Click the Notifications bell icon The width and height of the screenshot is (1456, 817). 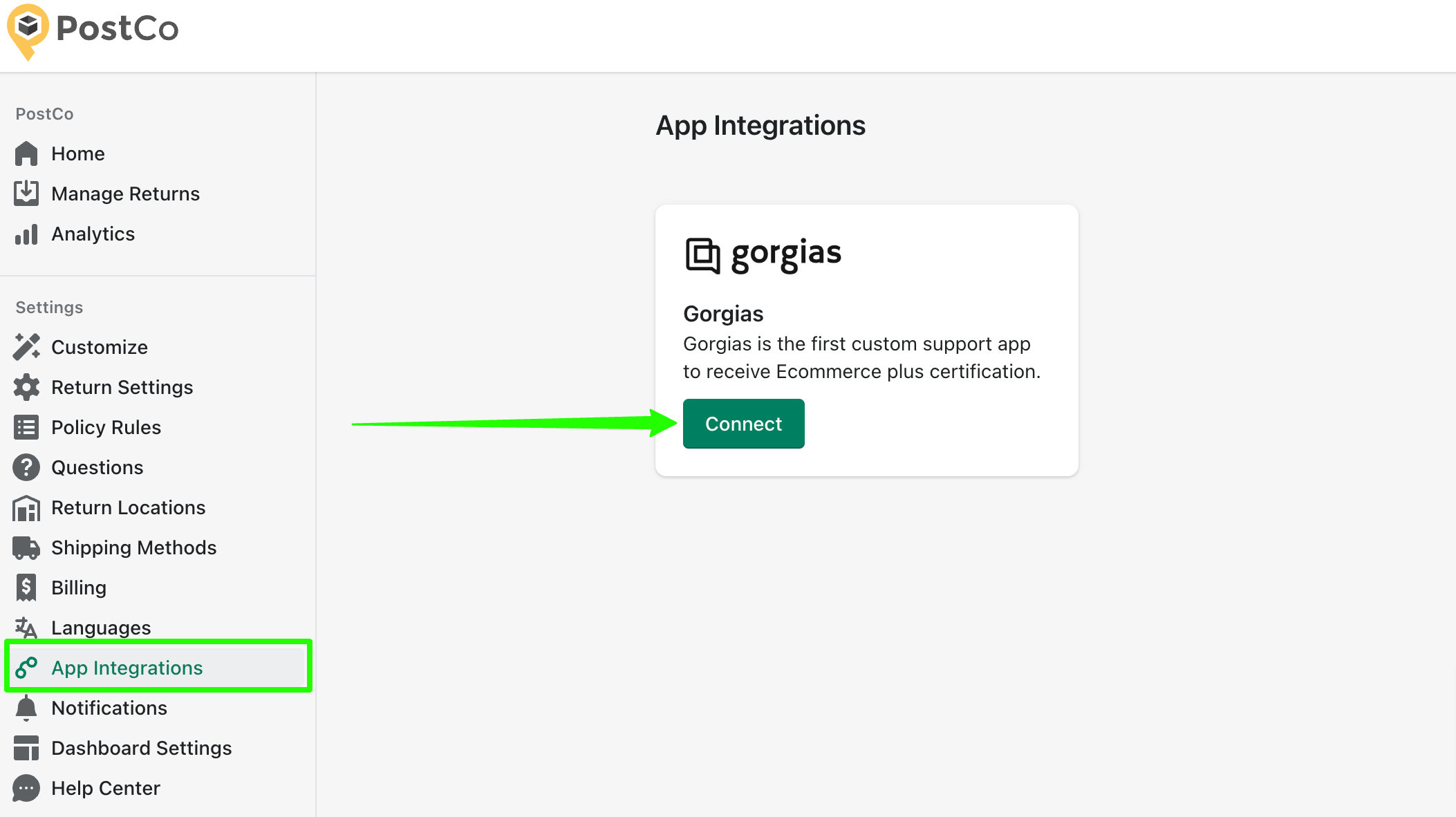point(26,708)
